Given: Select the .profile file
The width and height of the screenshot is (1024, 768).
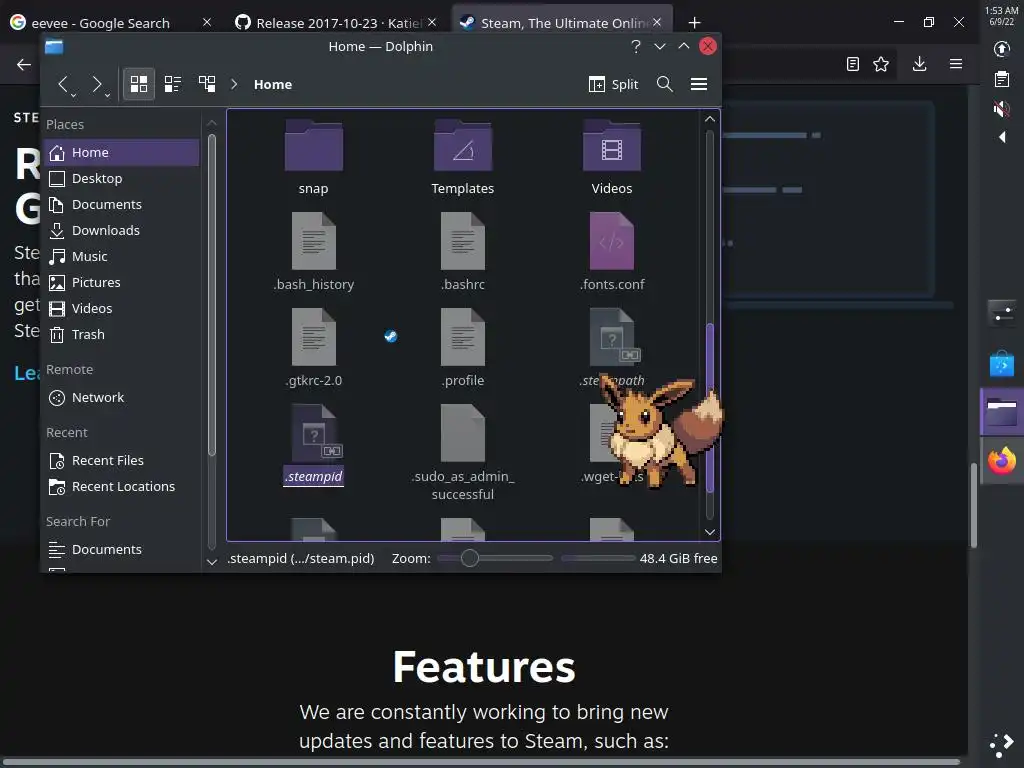Looking at the screenshot, I should point(462,348).
